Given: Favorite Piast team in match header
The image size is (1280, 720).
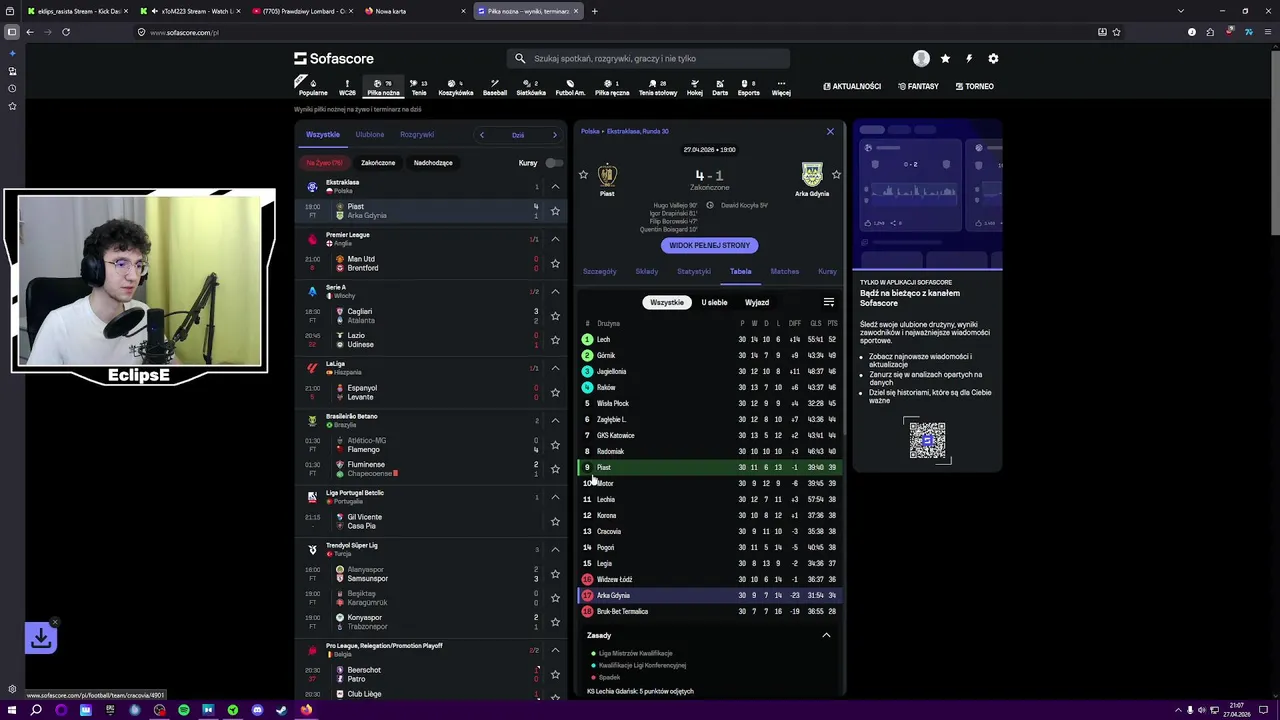Looking at the screenshot, I should [583, 175].
